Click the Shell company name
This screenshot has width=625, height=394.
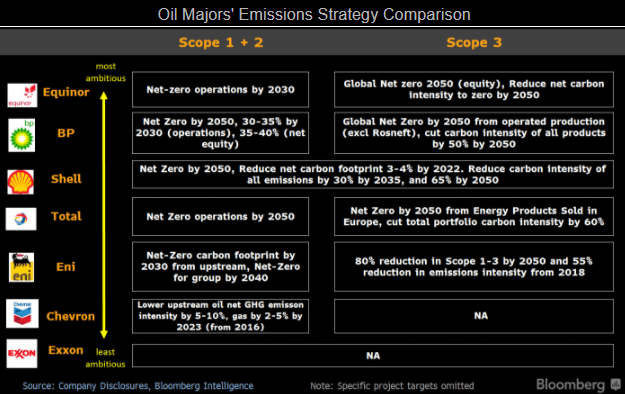point(66,179)
